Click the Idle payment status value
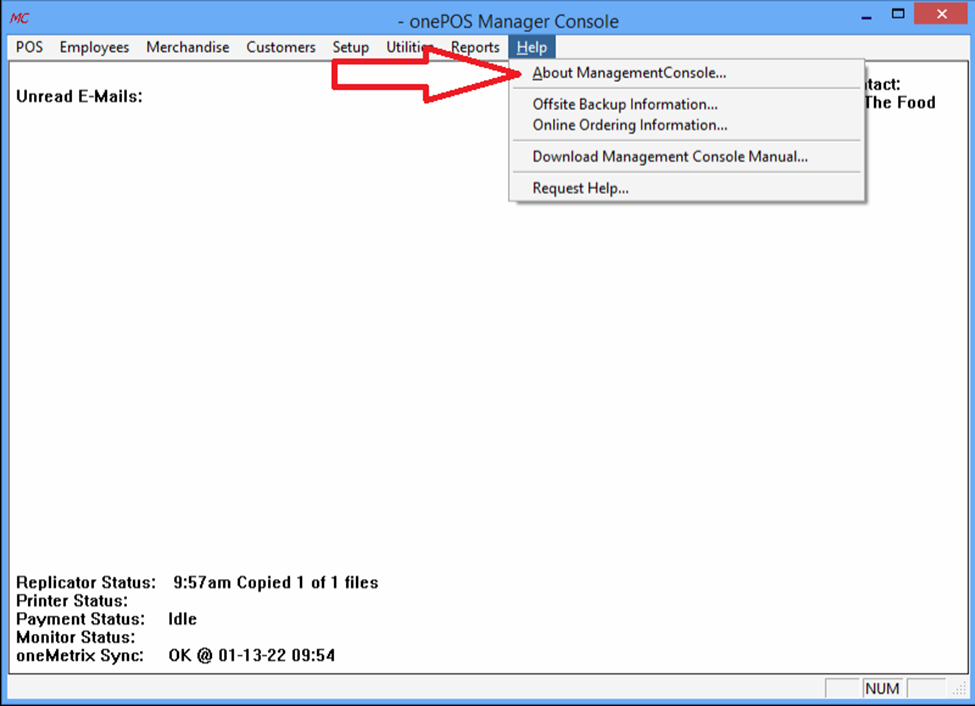The height and width of the screenshot is (706, 975). (182, 619)
